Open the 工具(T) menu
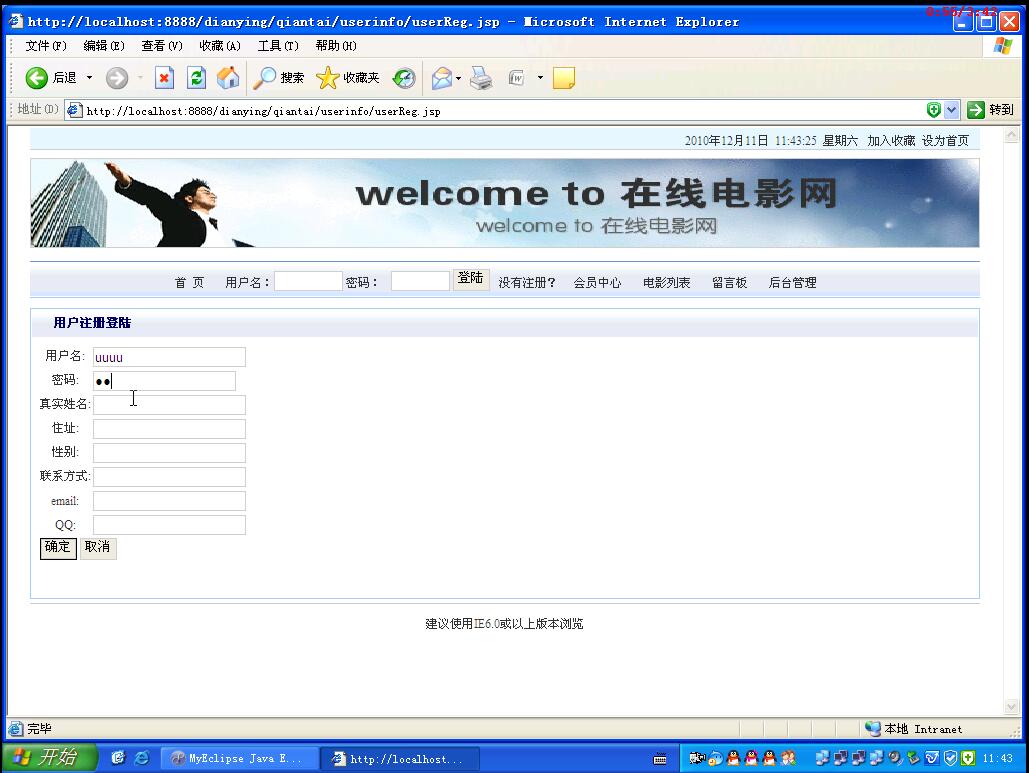This screenshot has width=1029, height=773. [x=278, y=45]
